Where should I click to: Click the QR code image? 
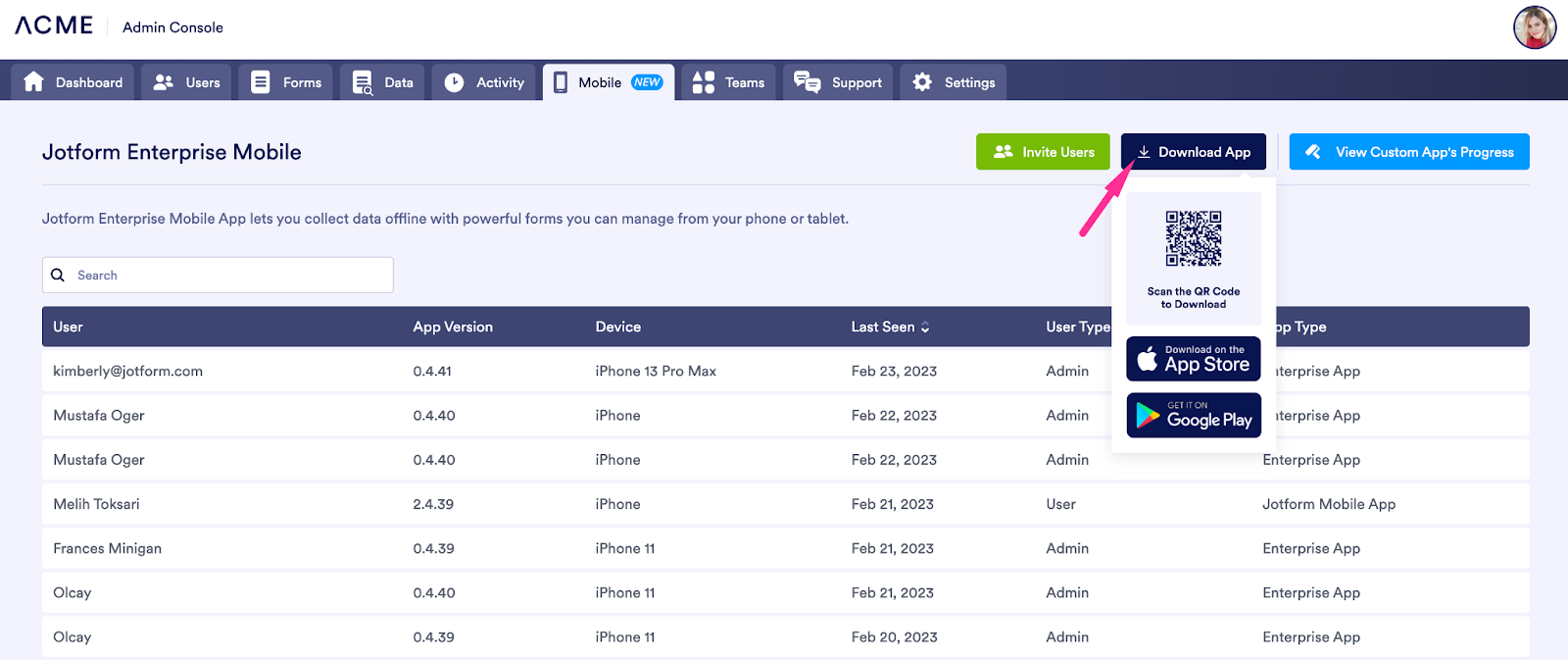(1194, 238)
